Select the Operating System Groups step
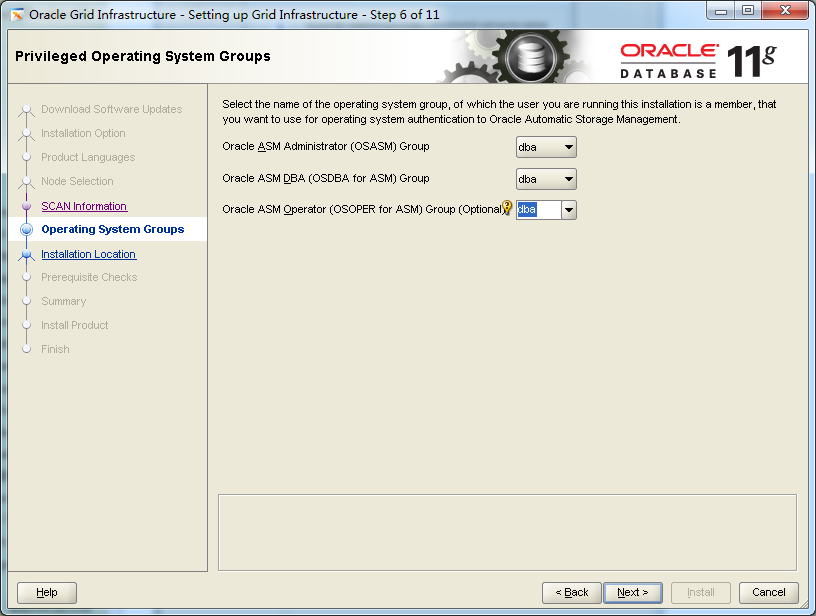 [x=112, y=229]
